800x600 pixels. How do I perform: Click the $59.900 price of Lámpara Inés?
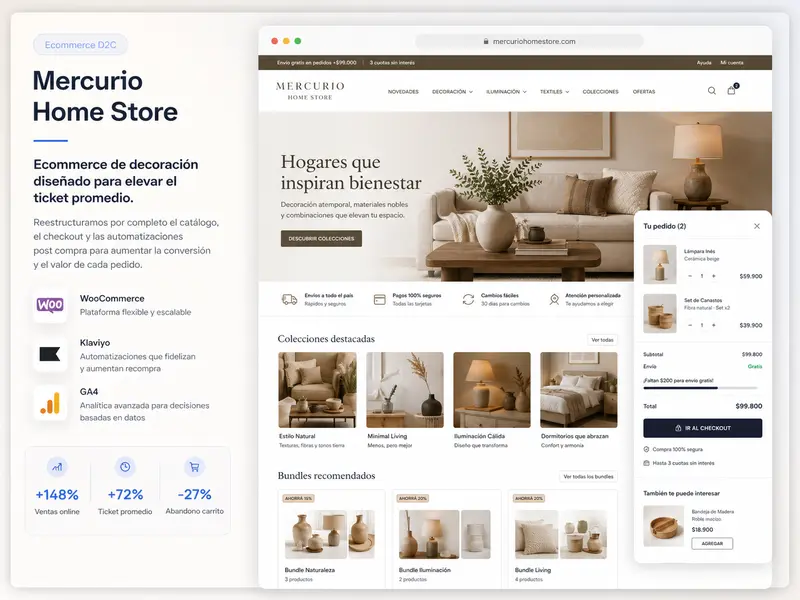point(751,276)
